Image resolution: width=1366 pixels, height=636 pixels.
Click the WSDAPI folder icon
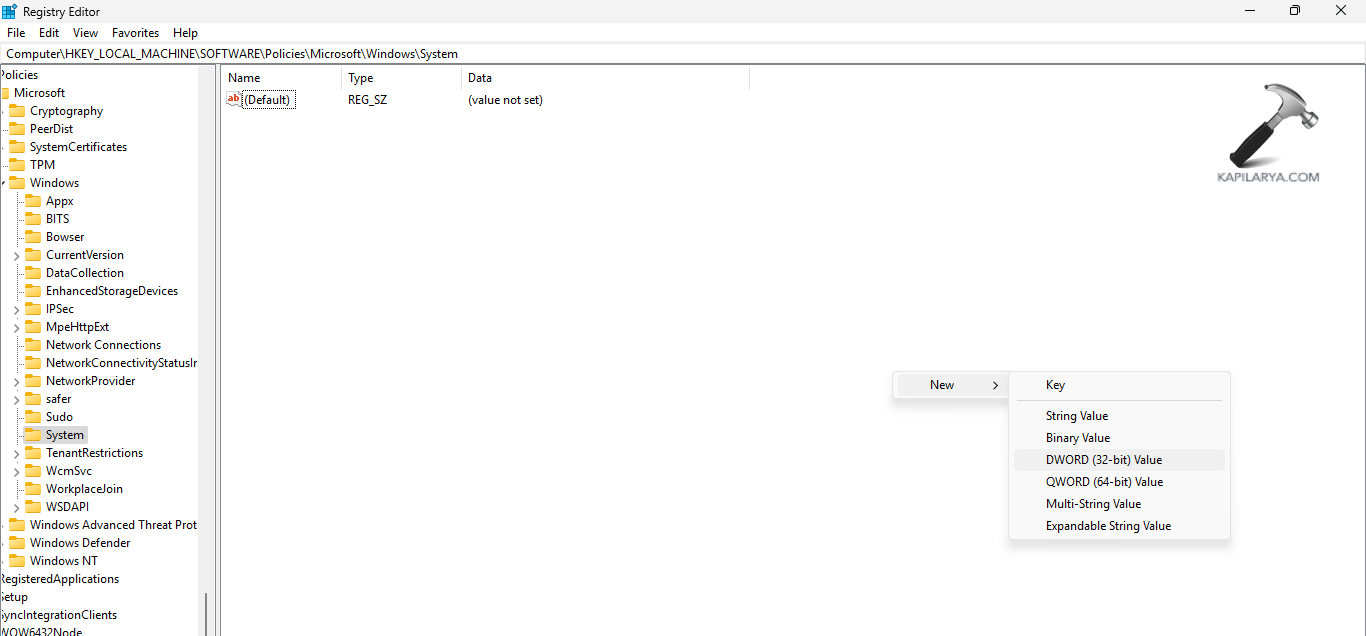click(33, 507)
